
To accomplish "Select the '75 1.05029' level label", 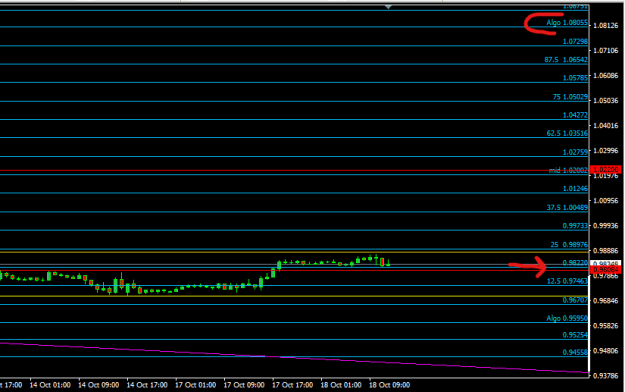I will coord(570,97).
